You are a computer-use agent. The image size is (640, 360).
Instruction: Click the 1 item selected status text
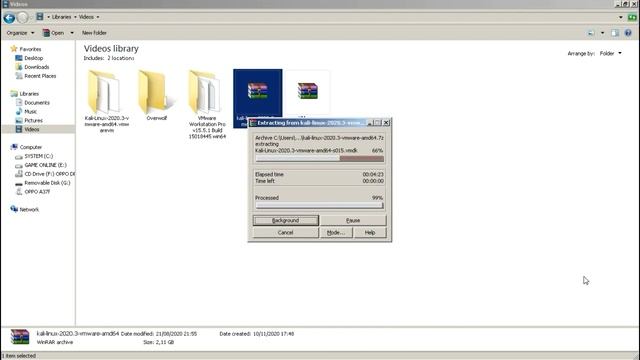coord(19,356)
